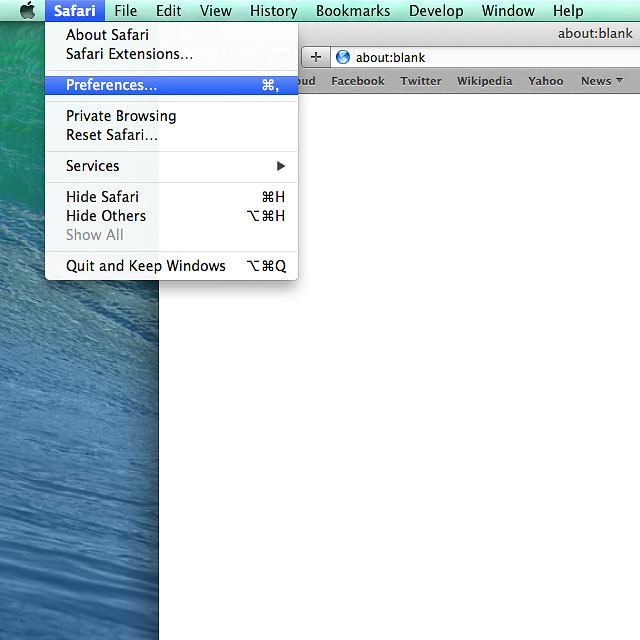Click the plus add-bookmark button

[316, 57]
